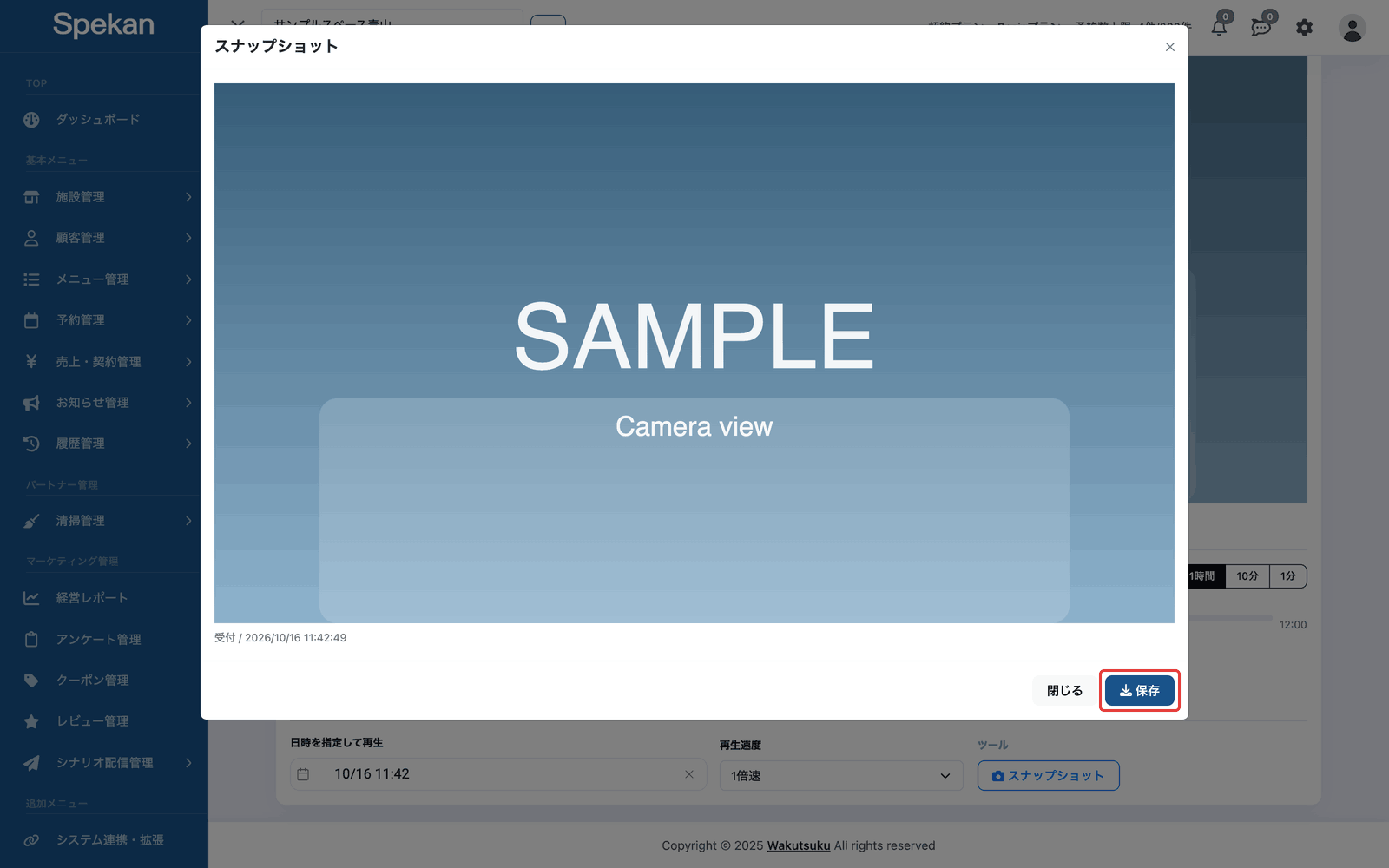Expand the 予約管理 menu
Image resolution: width=1389 pixels, height=868 pixels.
pos(104,320)
